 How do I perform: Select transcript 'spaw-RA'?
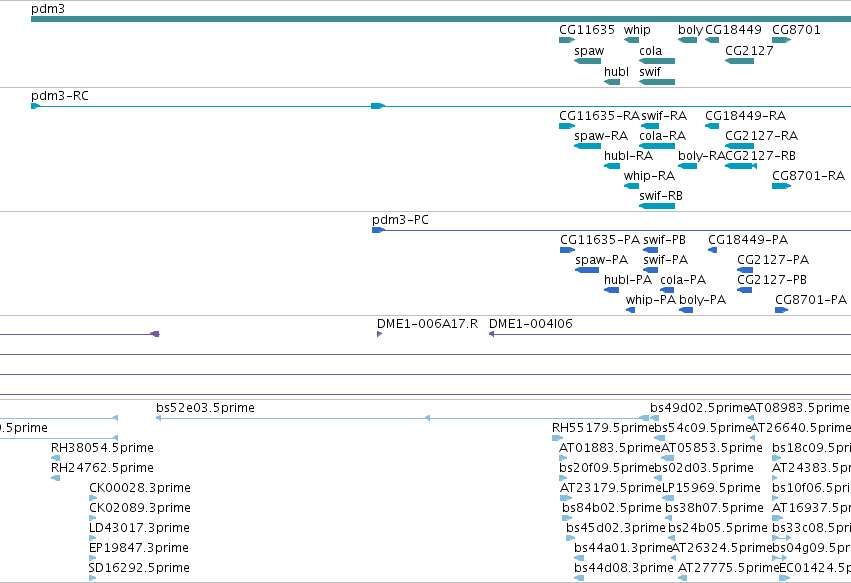tap(601, 136)
